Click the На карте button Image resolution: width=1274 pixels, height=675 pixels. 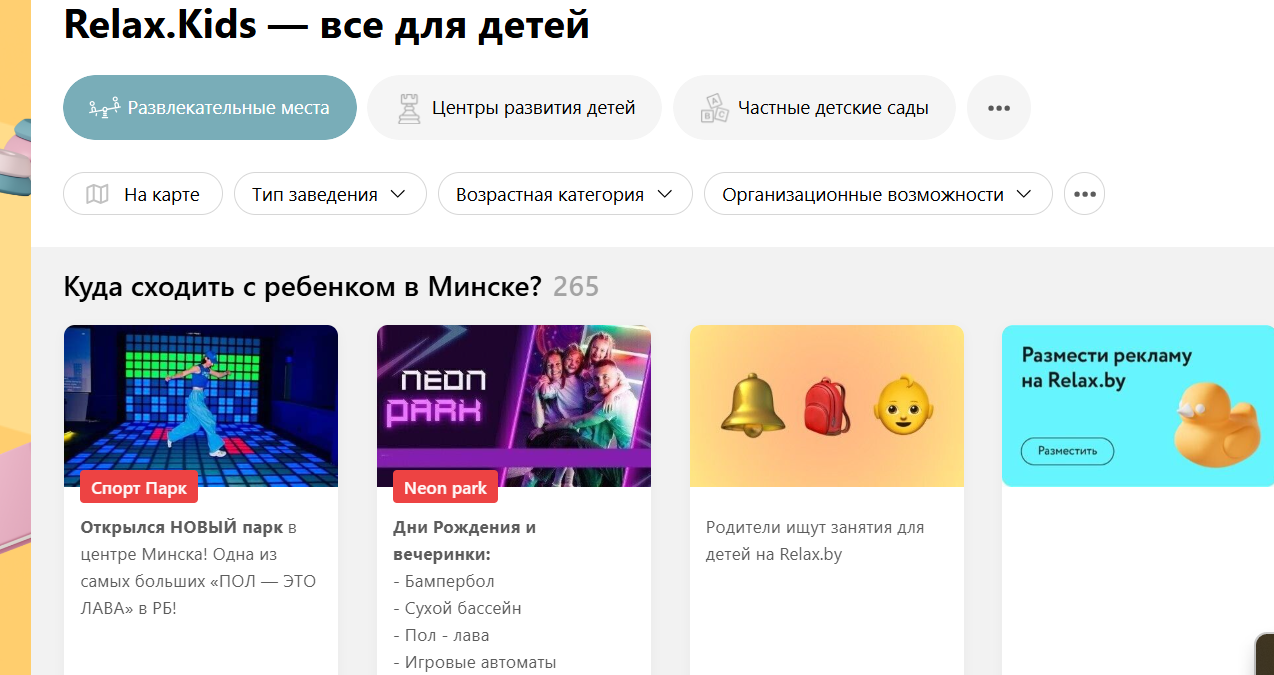coord(143,194)
